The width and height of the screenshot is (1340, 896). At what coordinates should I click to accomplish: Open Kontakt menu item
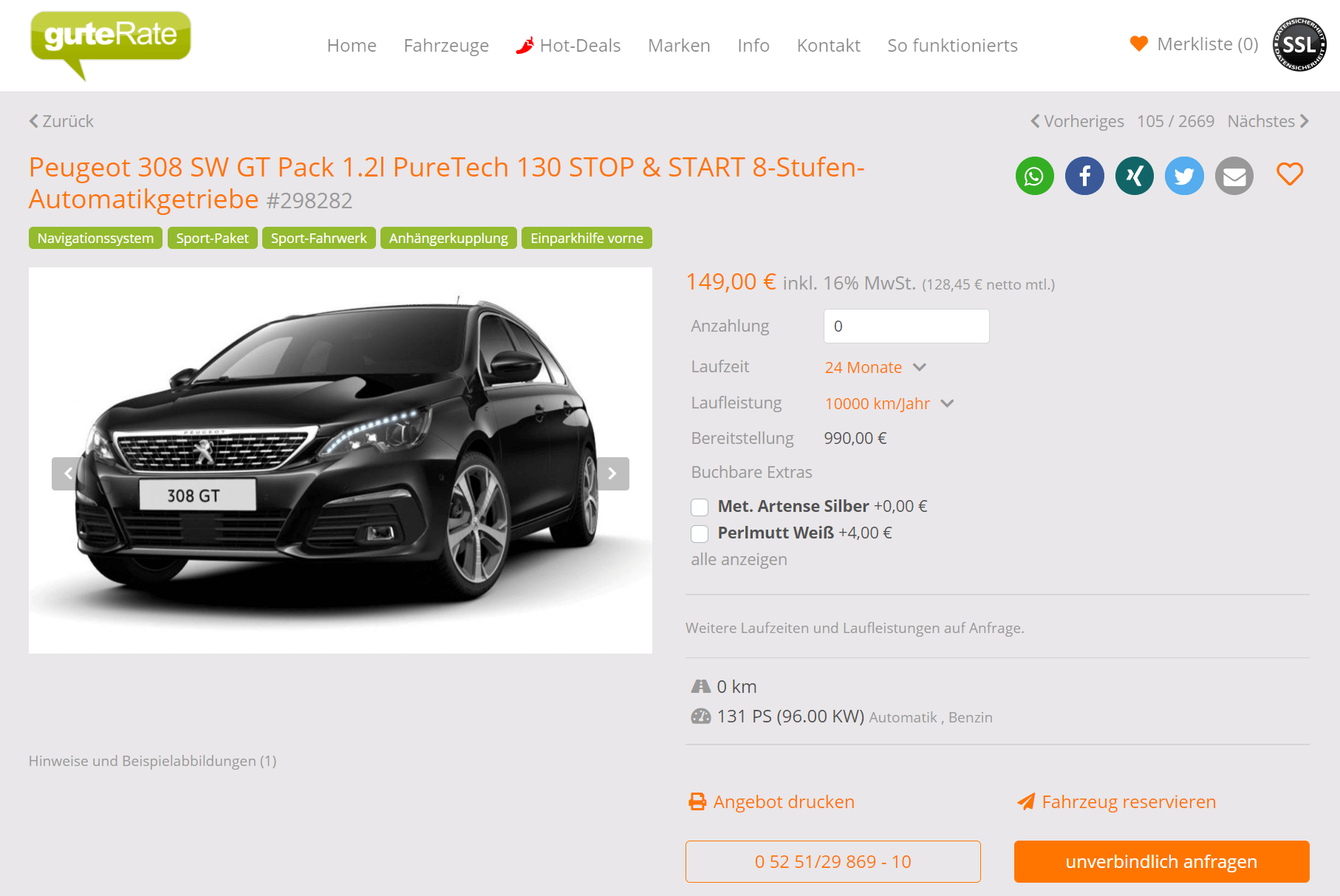tap(828, 45)
